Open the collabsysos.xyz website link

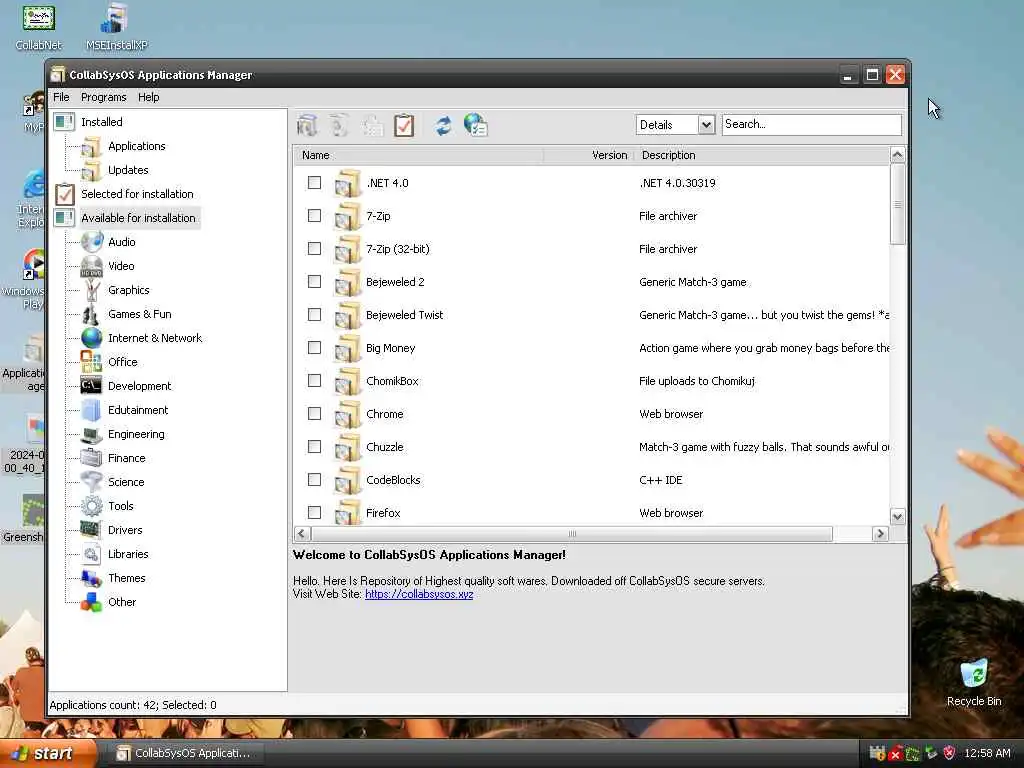pos(419,594)
